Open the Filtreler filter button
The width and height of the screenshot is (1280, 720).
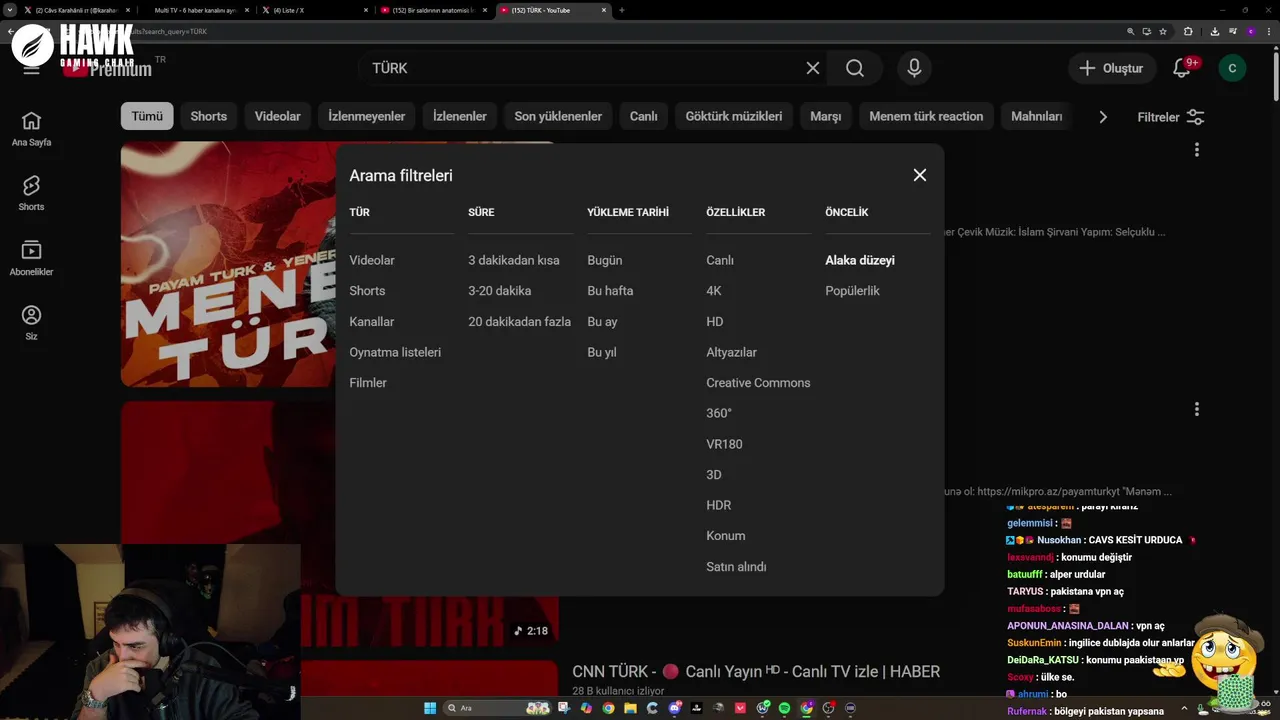pos(1171,117)
